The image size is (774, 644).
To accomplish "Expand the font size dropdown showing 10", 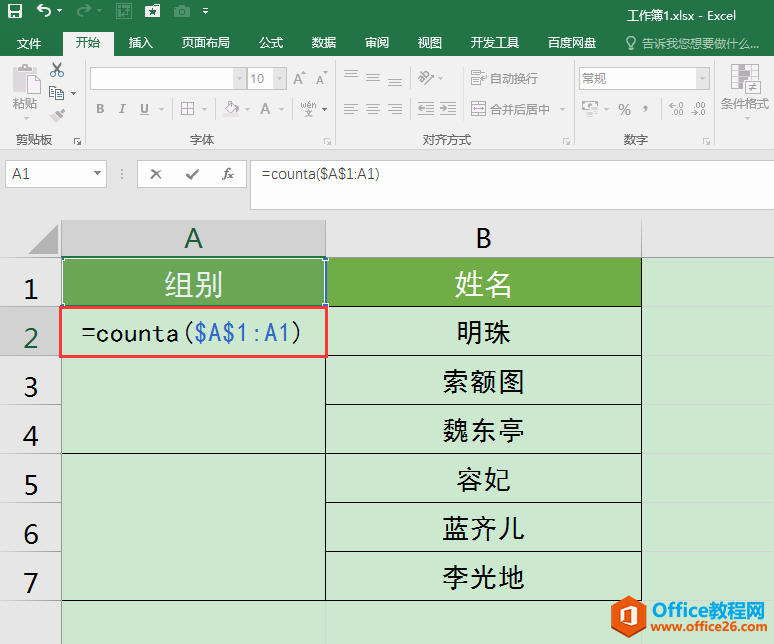I will [279, 78].
